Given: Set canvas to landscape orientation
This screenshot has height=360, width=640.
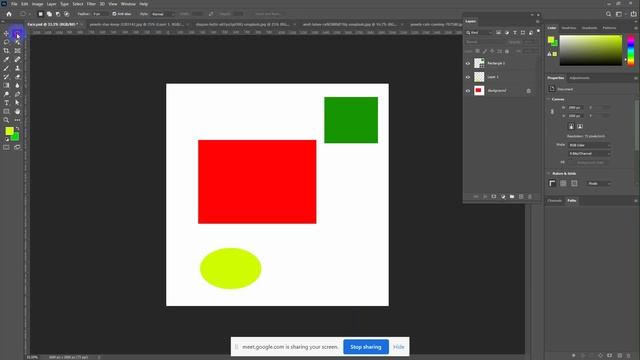Looking at the screenshot, I should (580, 127).
